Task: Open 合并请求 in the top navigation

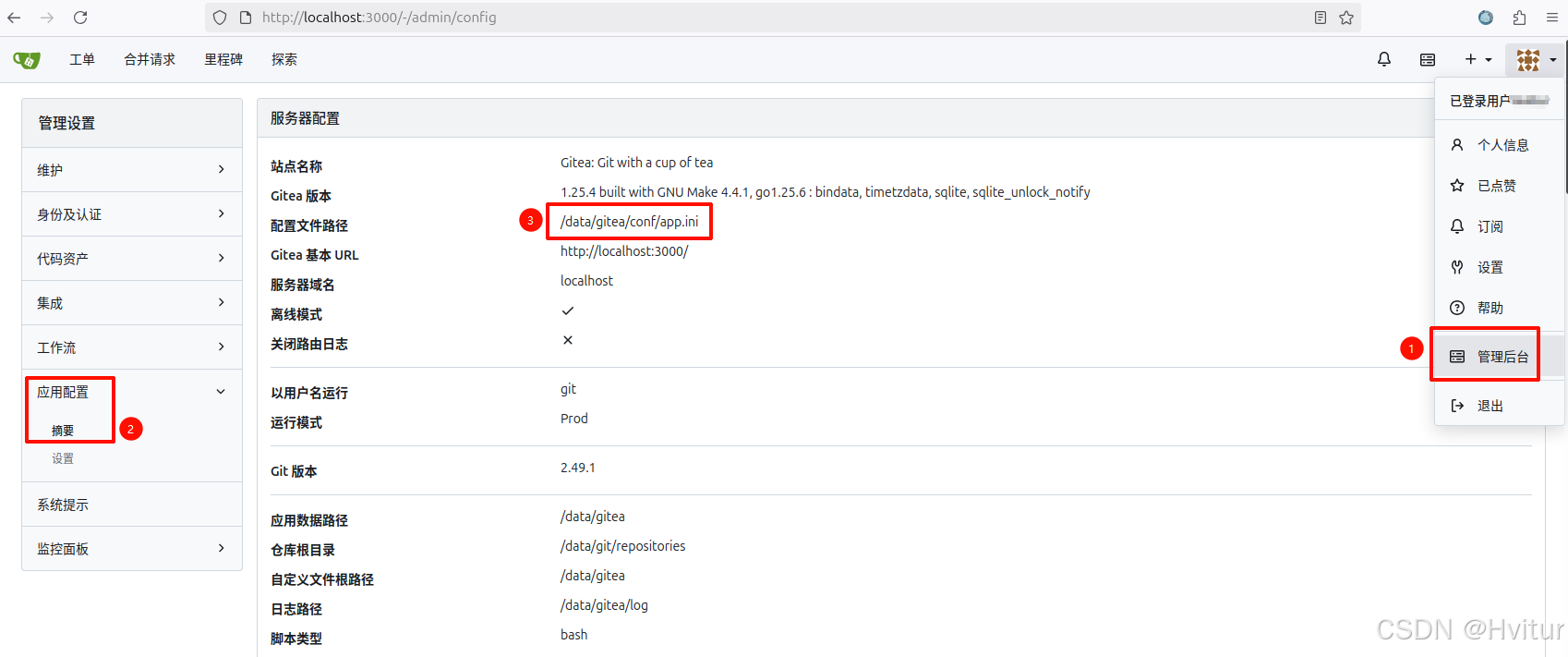Action: pos(150,59)
